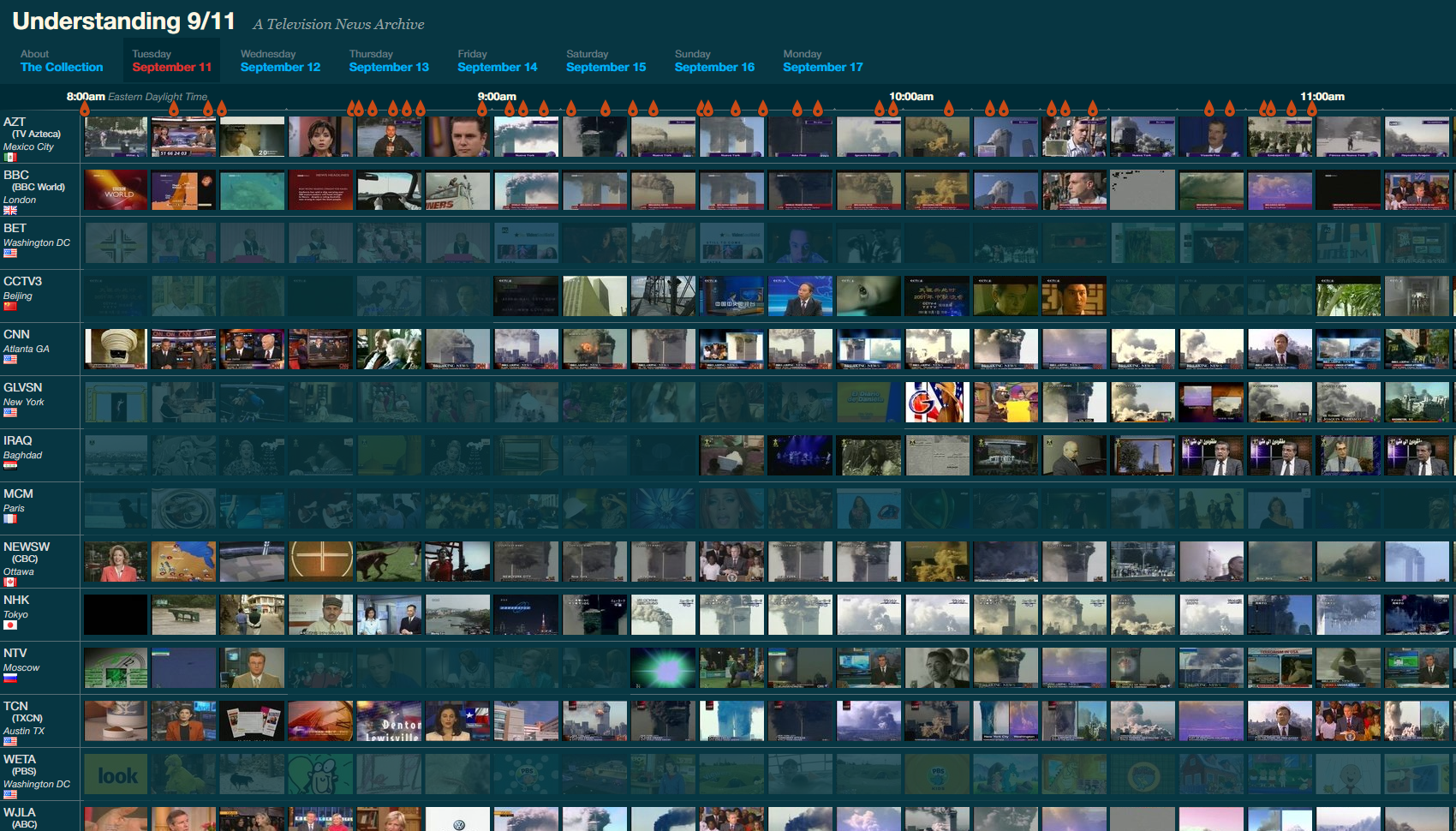Select the NEWSW (CBC) channel label
Screen dimensions: 1456x831
[x=27, y=553]
